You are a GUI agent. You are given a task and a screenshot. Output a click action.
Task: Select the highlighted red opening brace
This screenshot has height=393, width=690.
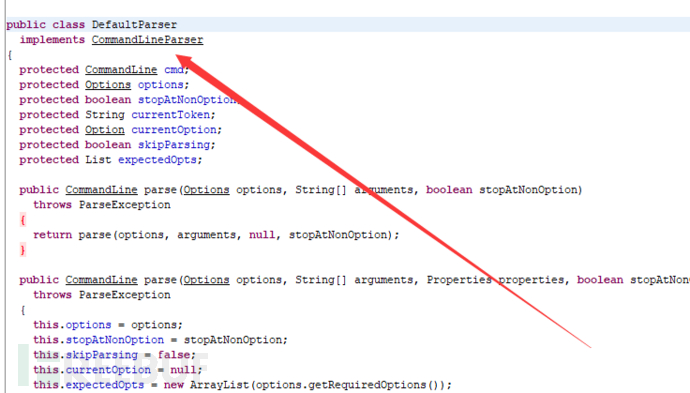[23, 220]
